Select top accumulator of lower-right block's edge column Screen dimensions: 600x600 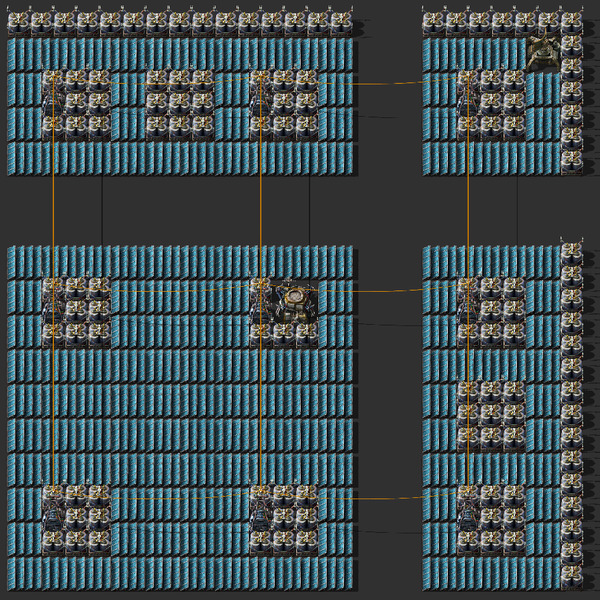coord(572,253)
